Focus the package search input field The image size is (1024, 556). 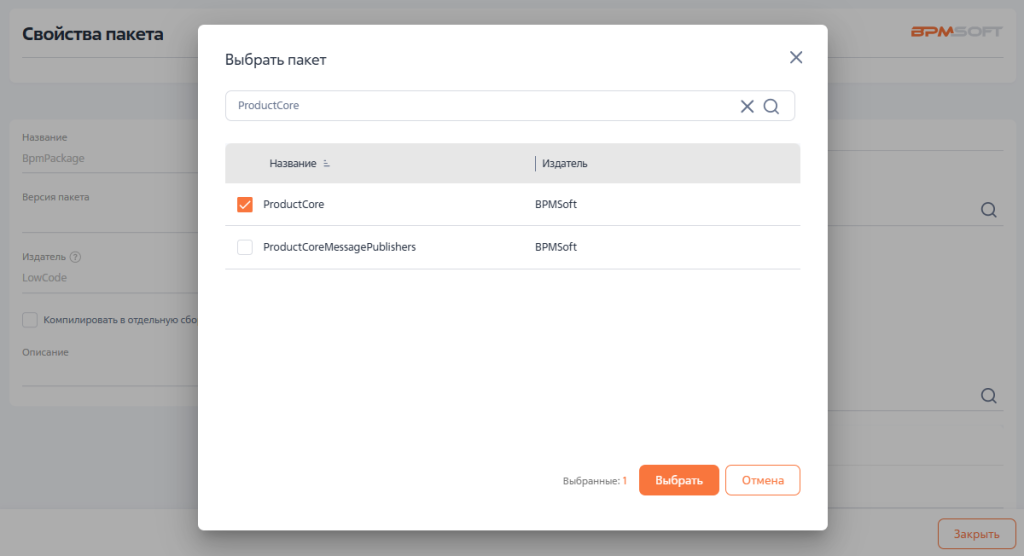(480, 106)
